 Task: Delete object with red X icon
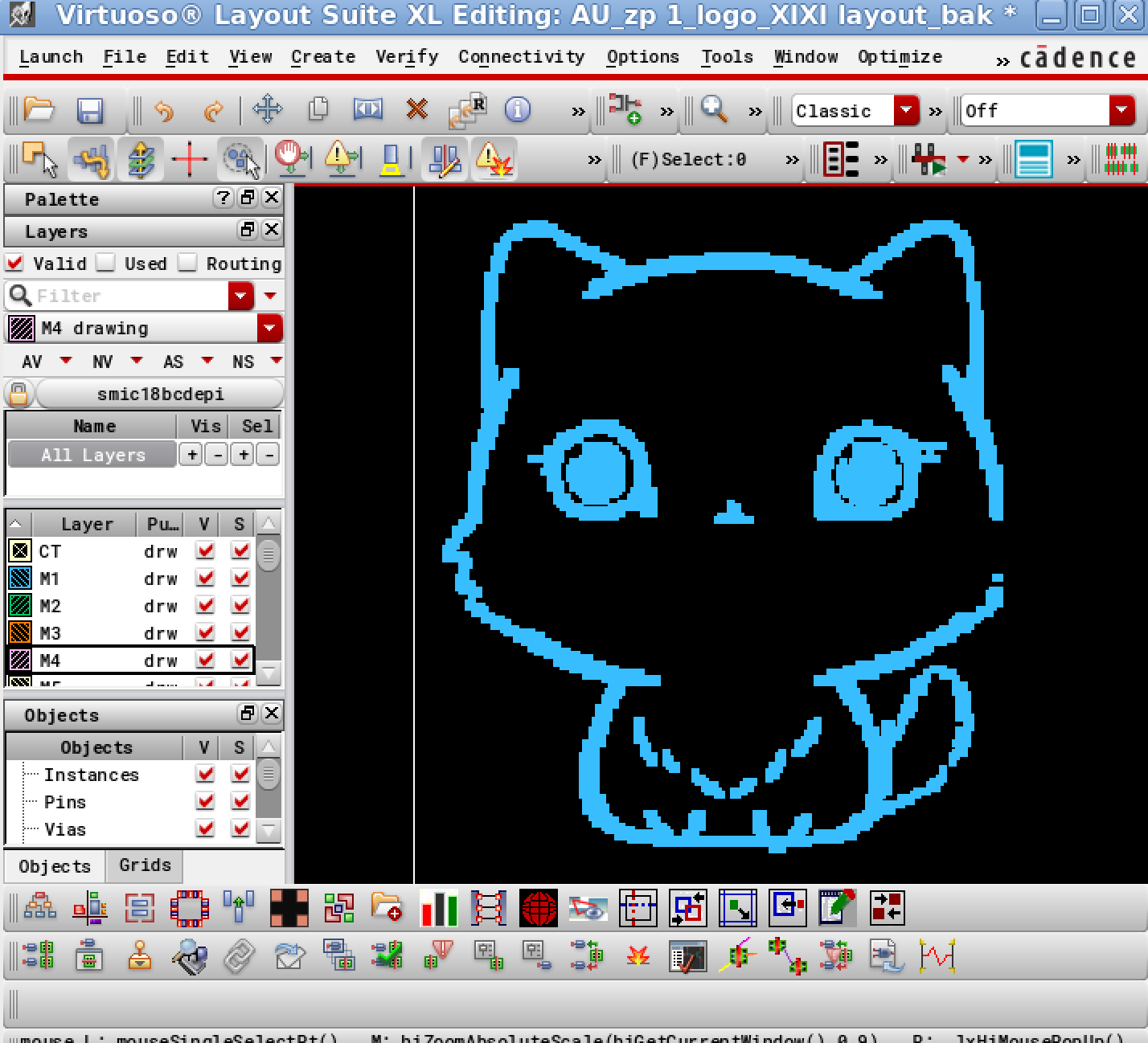416,108
